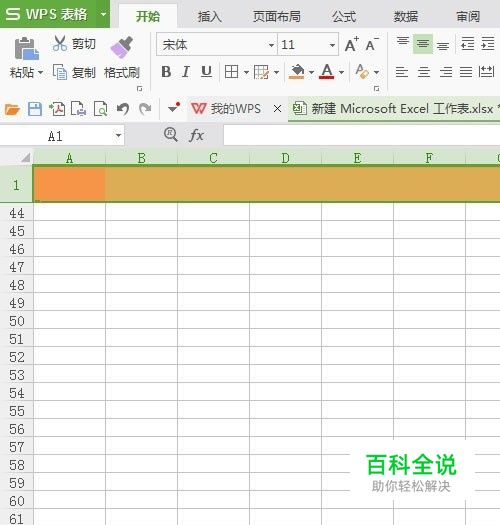Open the clipboard group dialog launcher
This screenshot has height=525, width=500.
click(x=140, y=89)
